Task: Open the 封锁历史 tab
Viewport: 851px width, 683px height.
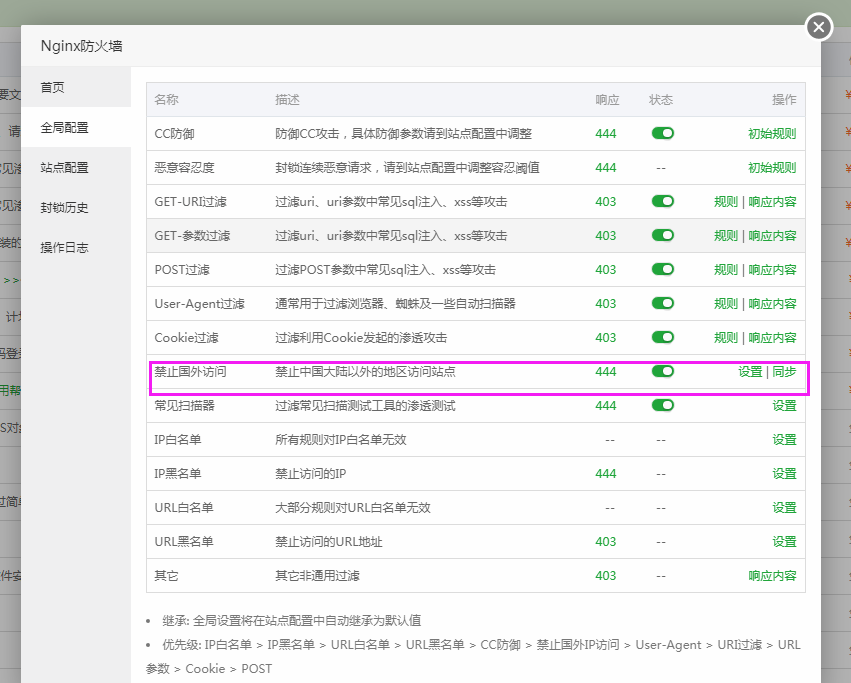Action: [76, 207]
